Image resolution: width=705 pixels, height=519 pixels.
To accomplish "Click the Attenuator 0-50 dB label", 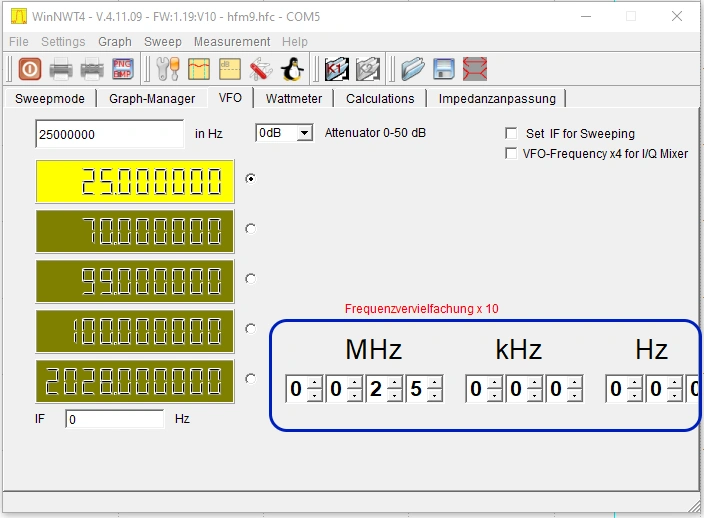I will pyautogui.click(x=375, y=133).
